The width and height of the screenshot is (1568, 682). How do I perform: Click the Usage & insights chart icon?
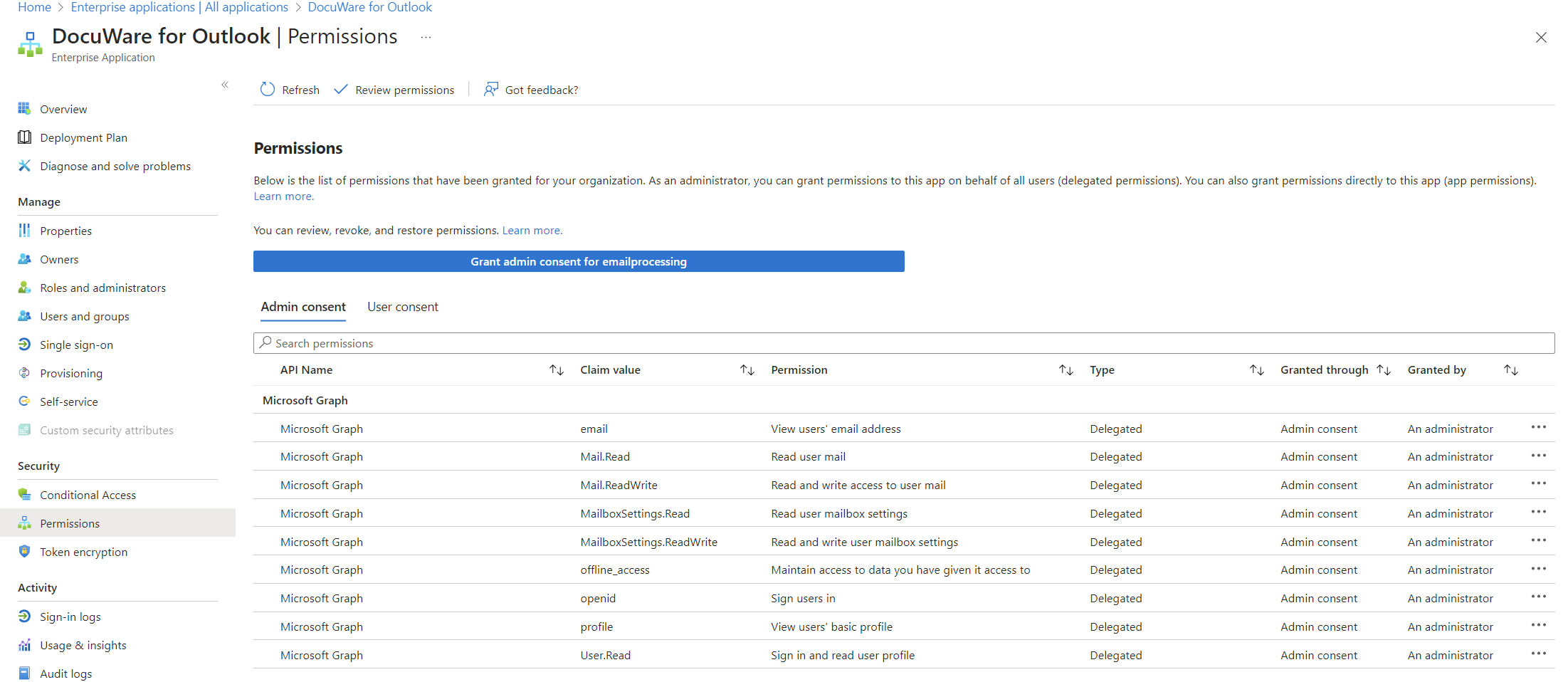[x=24, y=644]
